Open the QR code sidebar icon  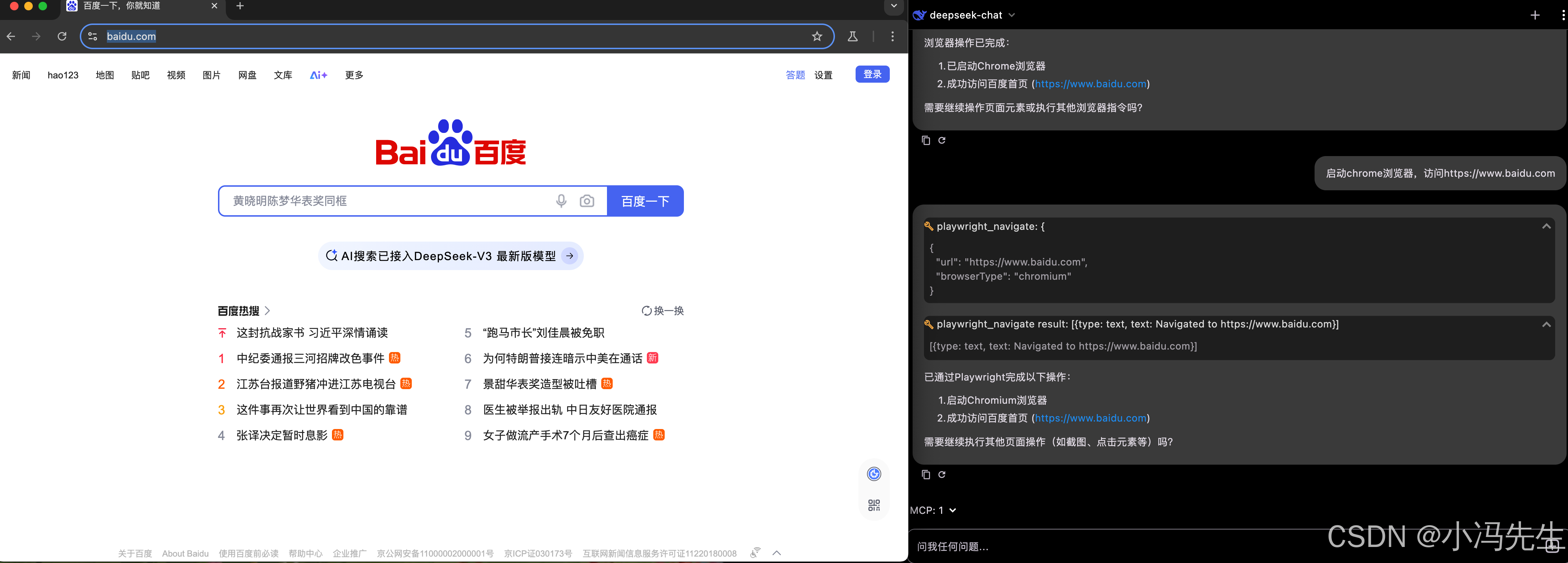click(x=874, y=505)
